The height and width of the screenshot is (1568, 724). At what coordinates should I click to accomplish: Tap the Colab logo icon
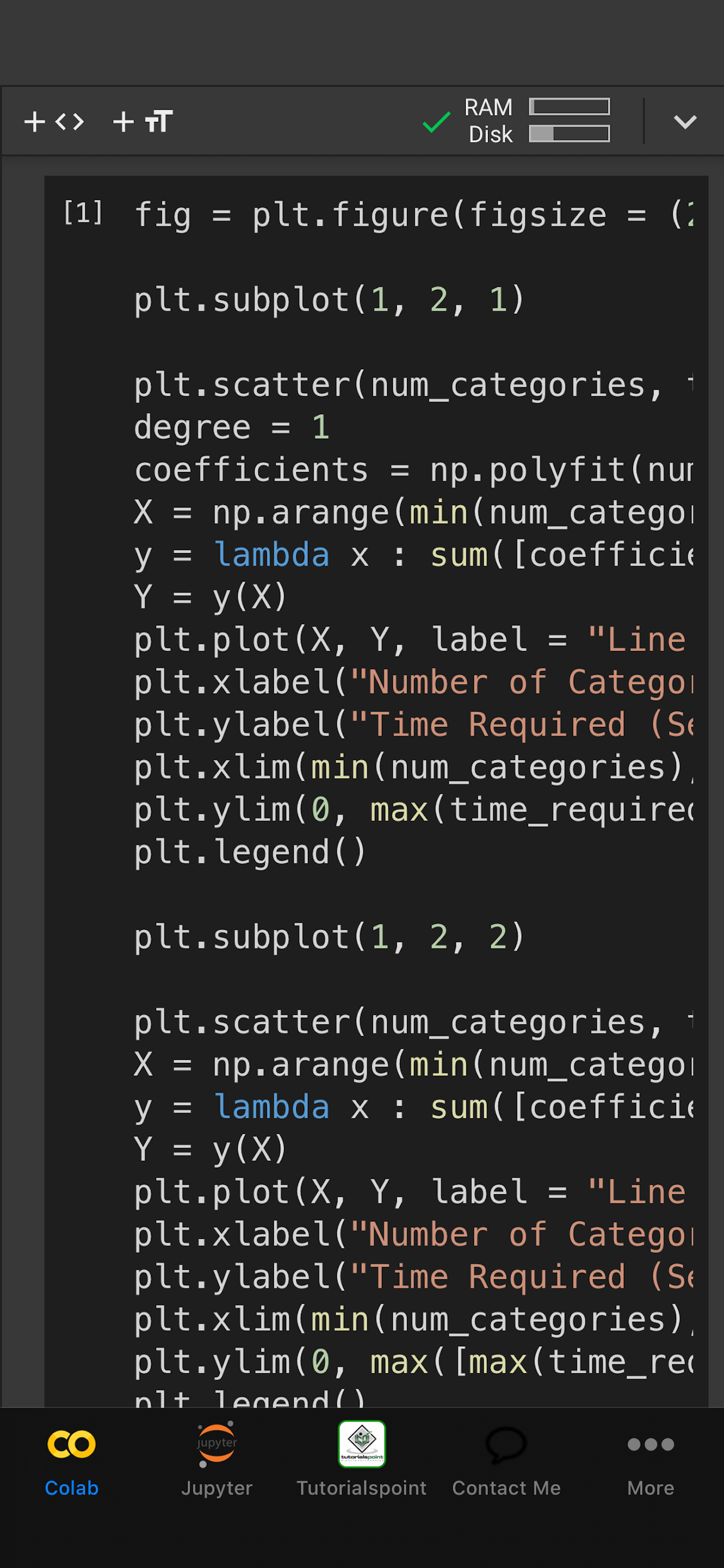pos(72,1444)
